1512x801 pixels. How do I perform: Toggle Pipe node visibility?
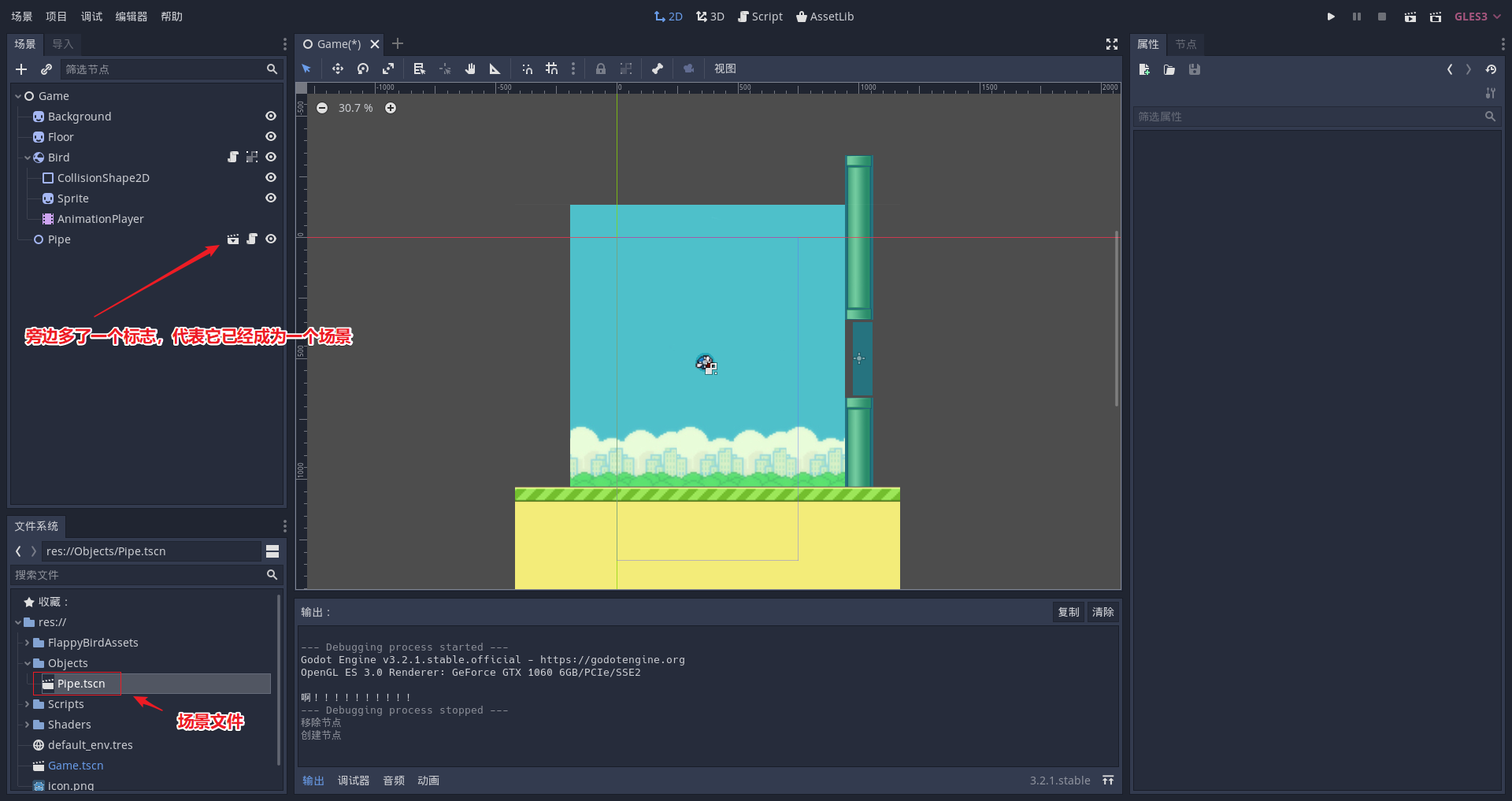coord(271,239)
